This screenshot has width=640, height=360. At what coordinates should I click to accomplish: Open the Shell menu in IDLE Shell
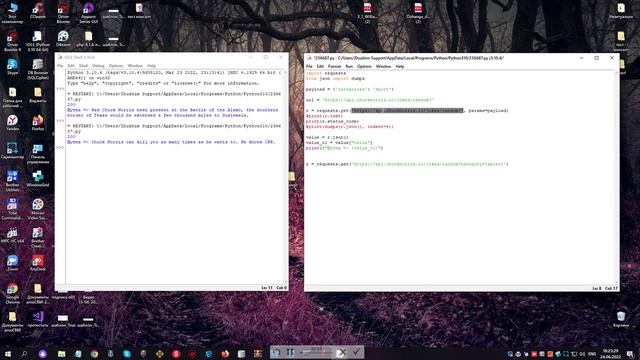tap(83, 66)
